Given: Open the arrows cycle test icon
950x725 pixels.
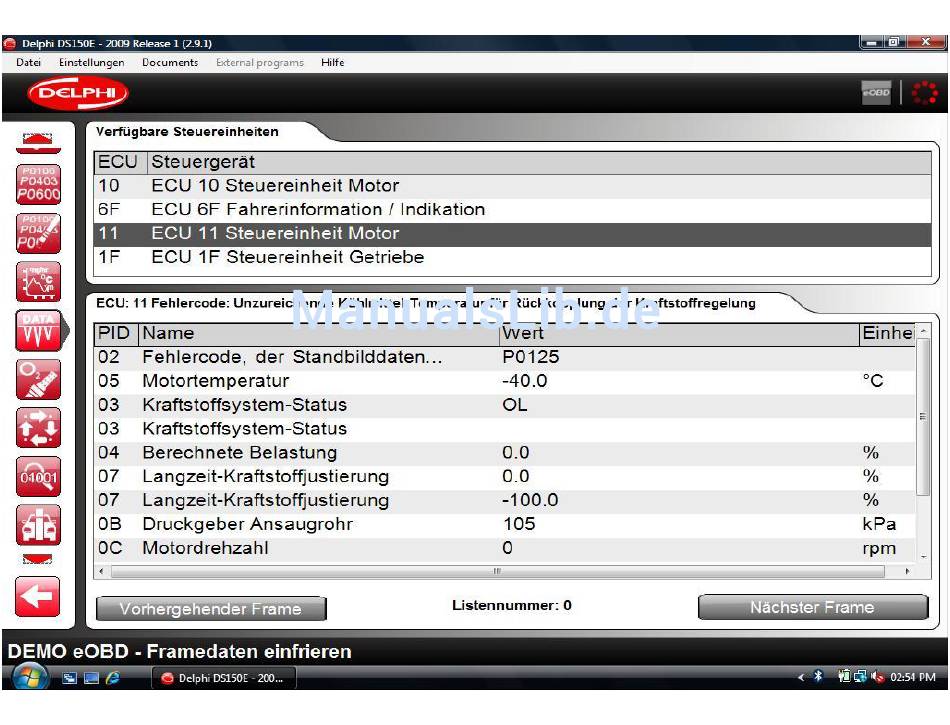Looking at the screenshot, I should tap(38, 428).
